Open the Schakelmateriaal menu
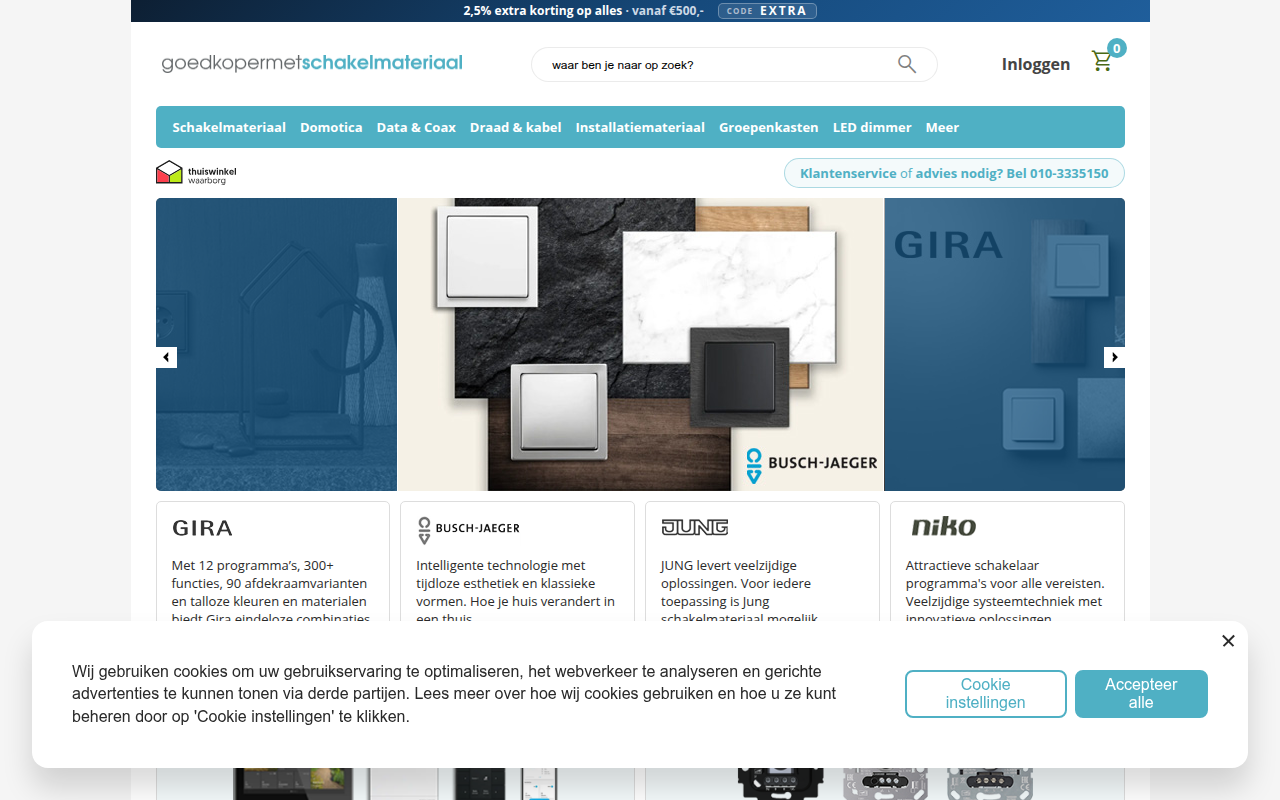 [229, 127]
